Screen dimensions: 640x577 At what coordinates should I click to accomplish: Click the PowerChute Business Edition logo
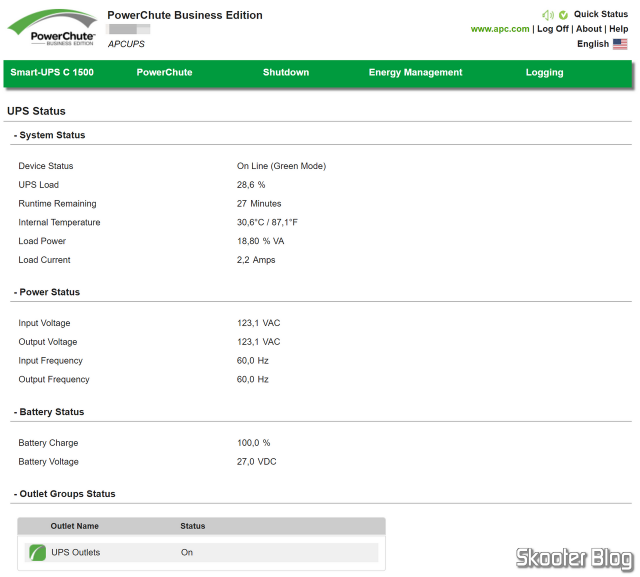click(52, 28)
